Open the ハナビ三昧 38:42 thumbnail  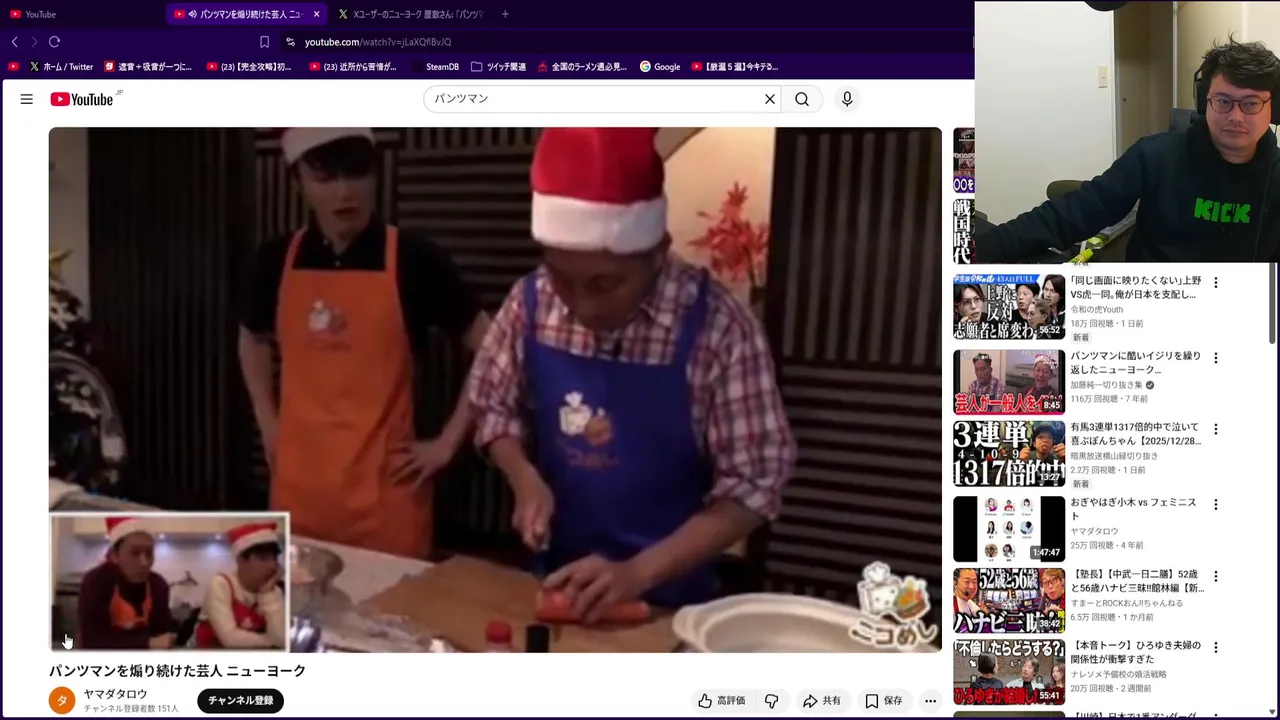point(1009,600)
